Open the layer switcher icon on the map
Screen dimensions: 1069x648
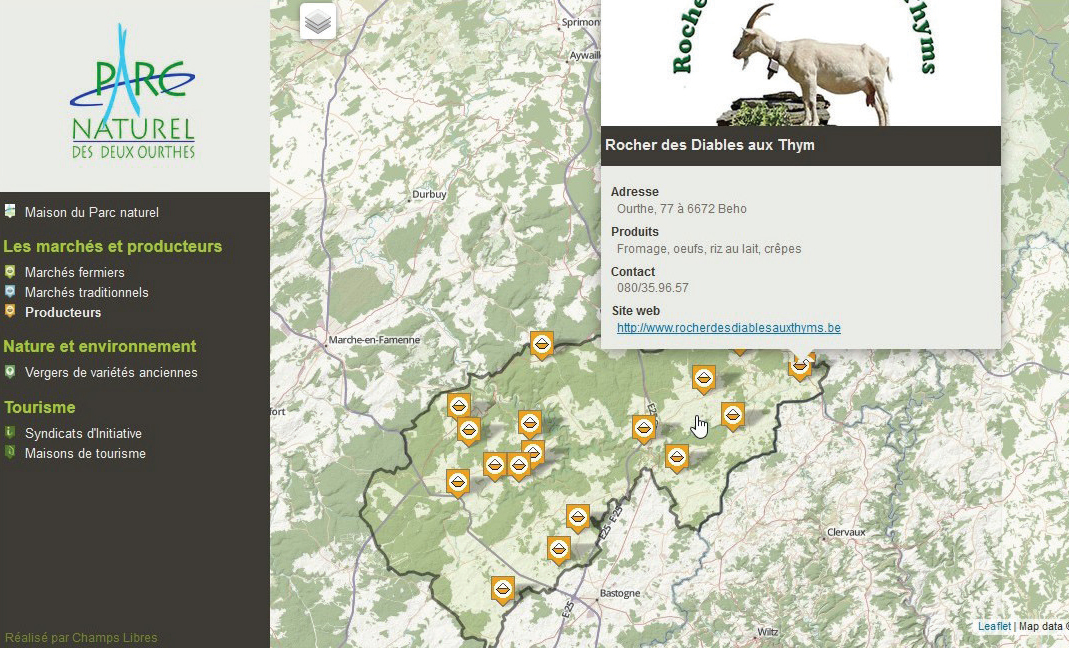[318, 20]
